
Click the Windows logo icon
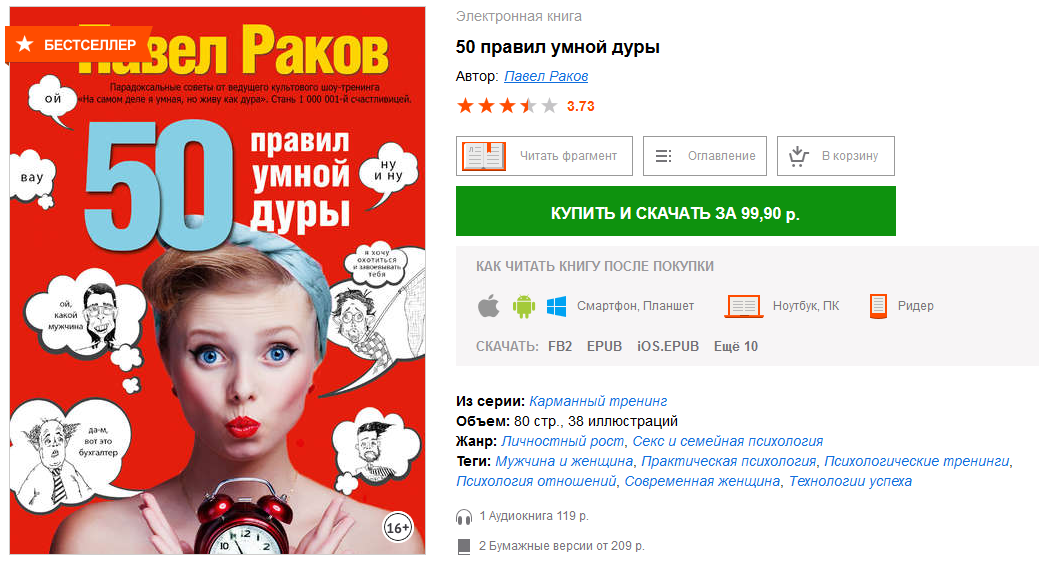coord(556,307)
